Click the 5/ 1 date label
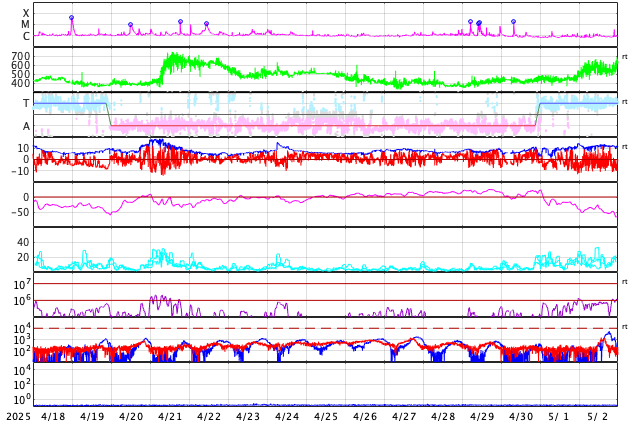This screenshot has height=424, width=634. pos(559,417)
